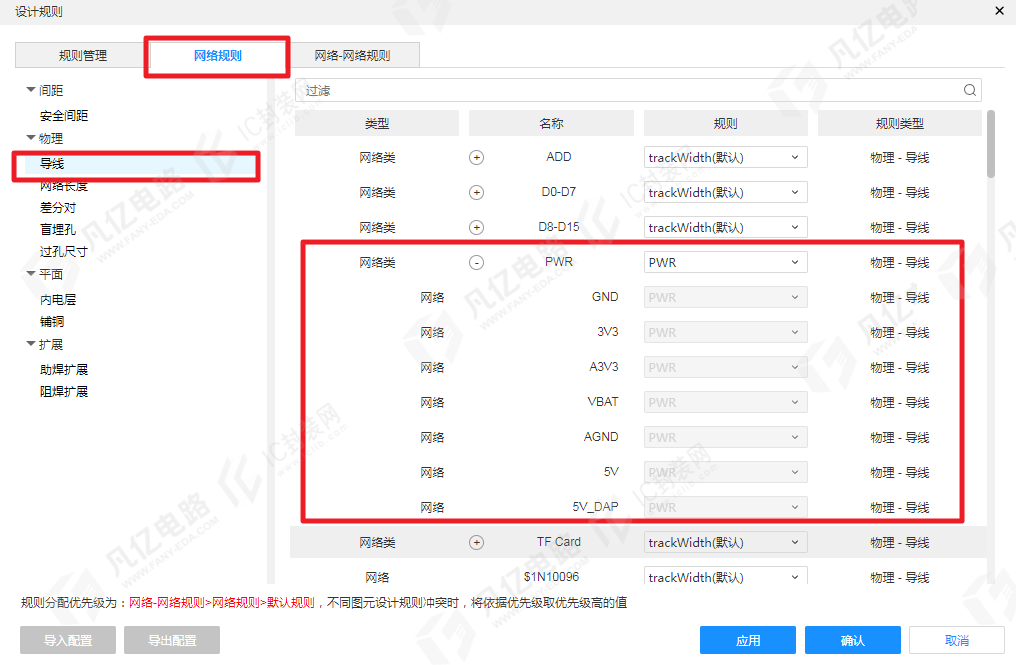Click the 取消 cancel button
The height and width of the screenshot is (665, 1016).
click(x=957, y=640)
